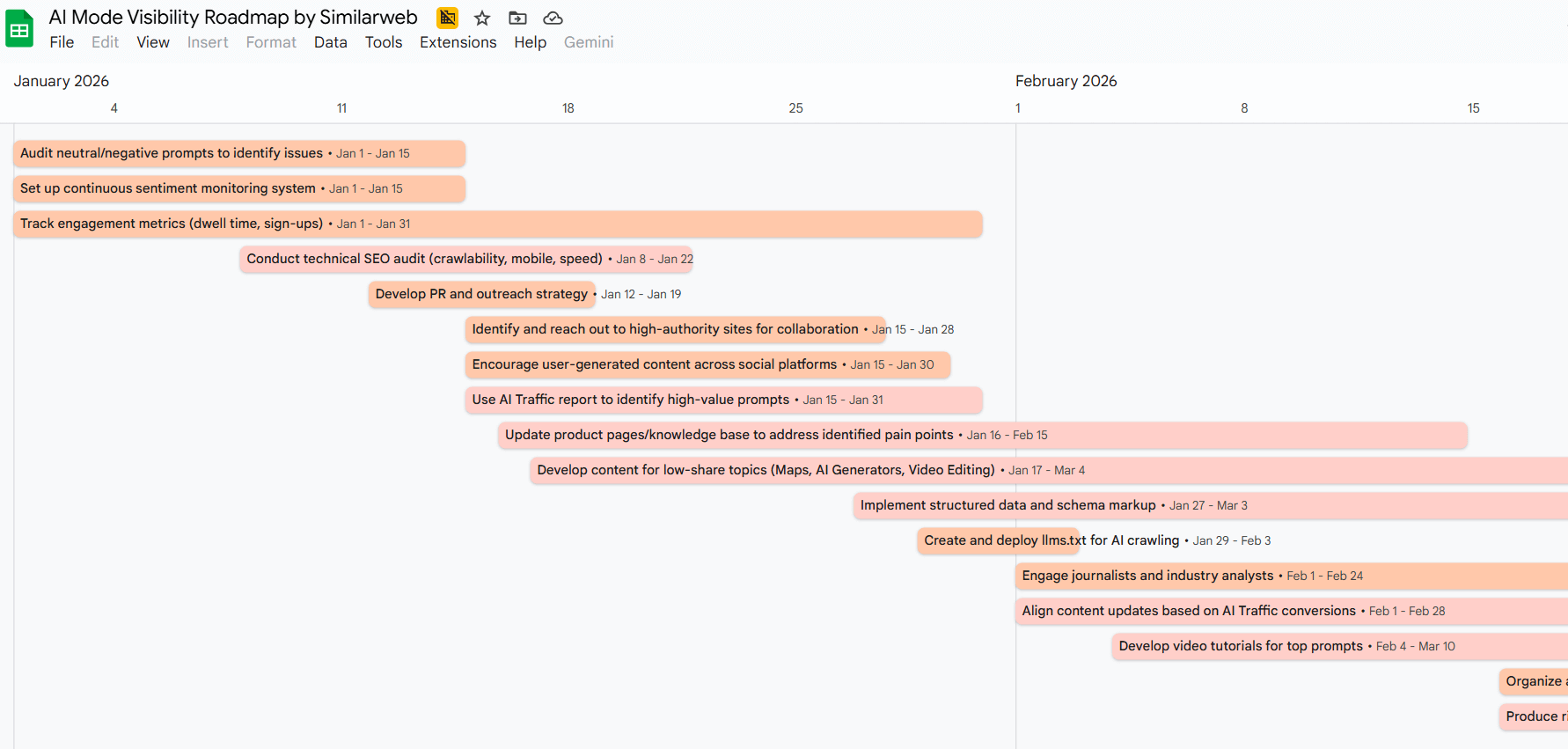1568x749 pixels.
Task: Open the Data menu
Action: coord(331,42)
